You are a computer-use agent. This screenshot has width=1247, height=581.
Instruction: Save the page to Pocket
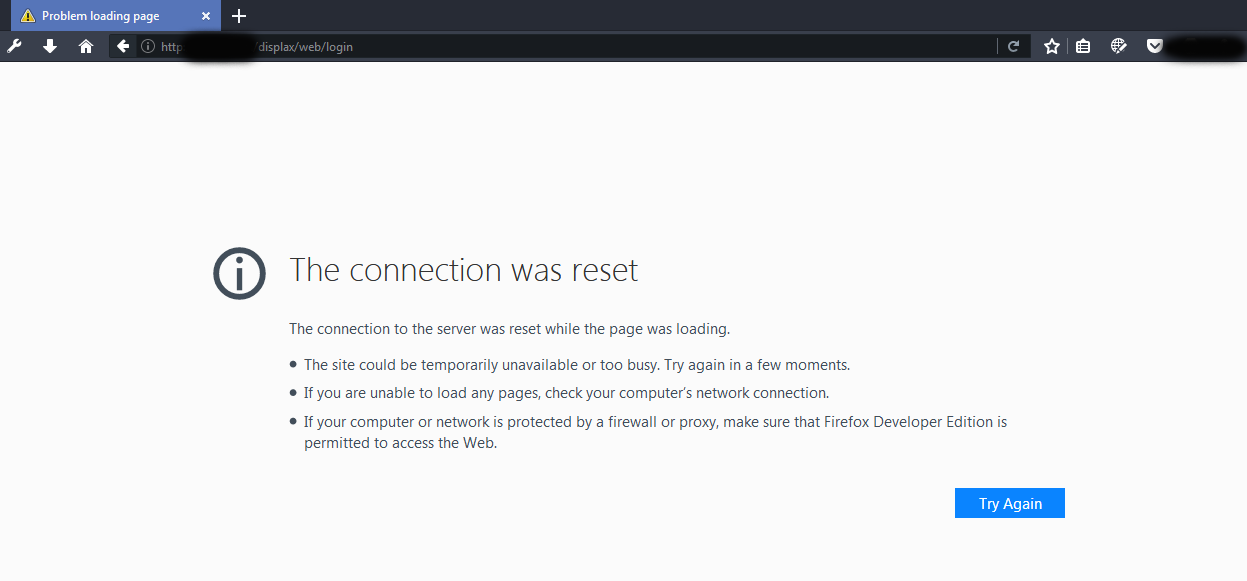[x=1154, y=46]
